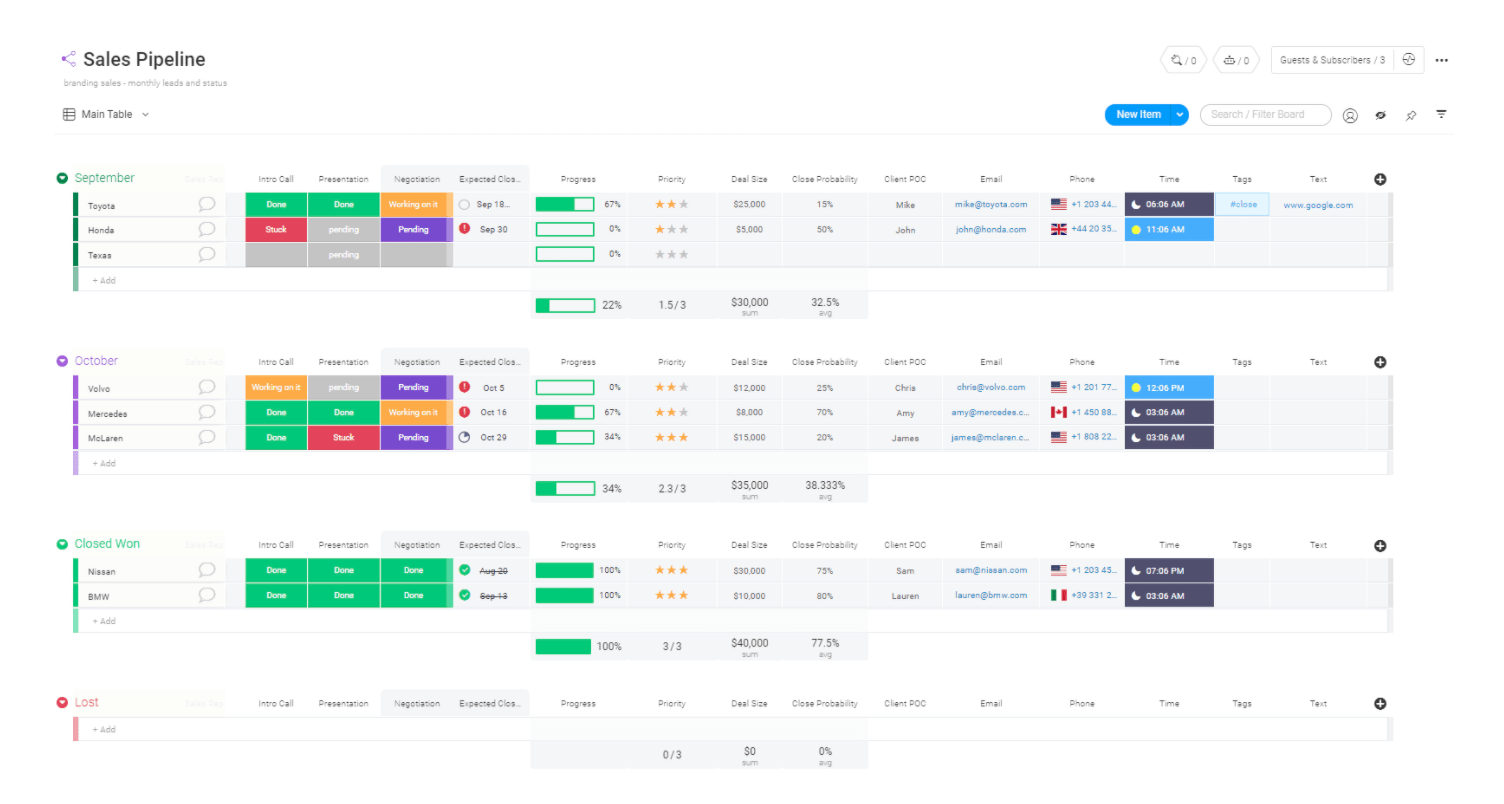
Task: Toggle hidden columns with the eye icon
Action: [x=1380, y=115]
